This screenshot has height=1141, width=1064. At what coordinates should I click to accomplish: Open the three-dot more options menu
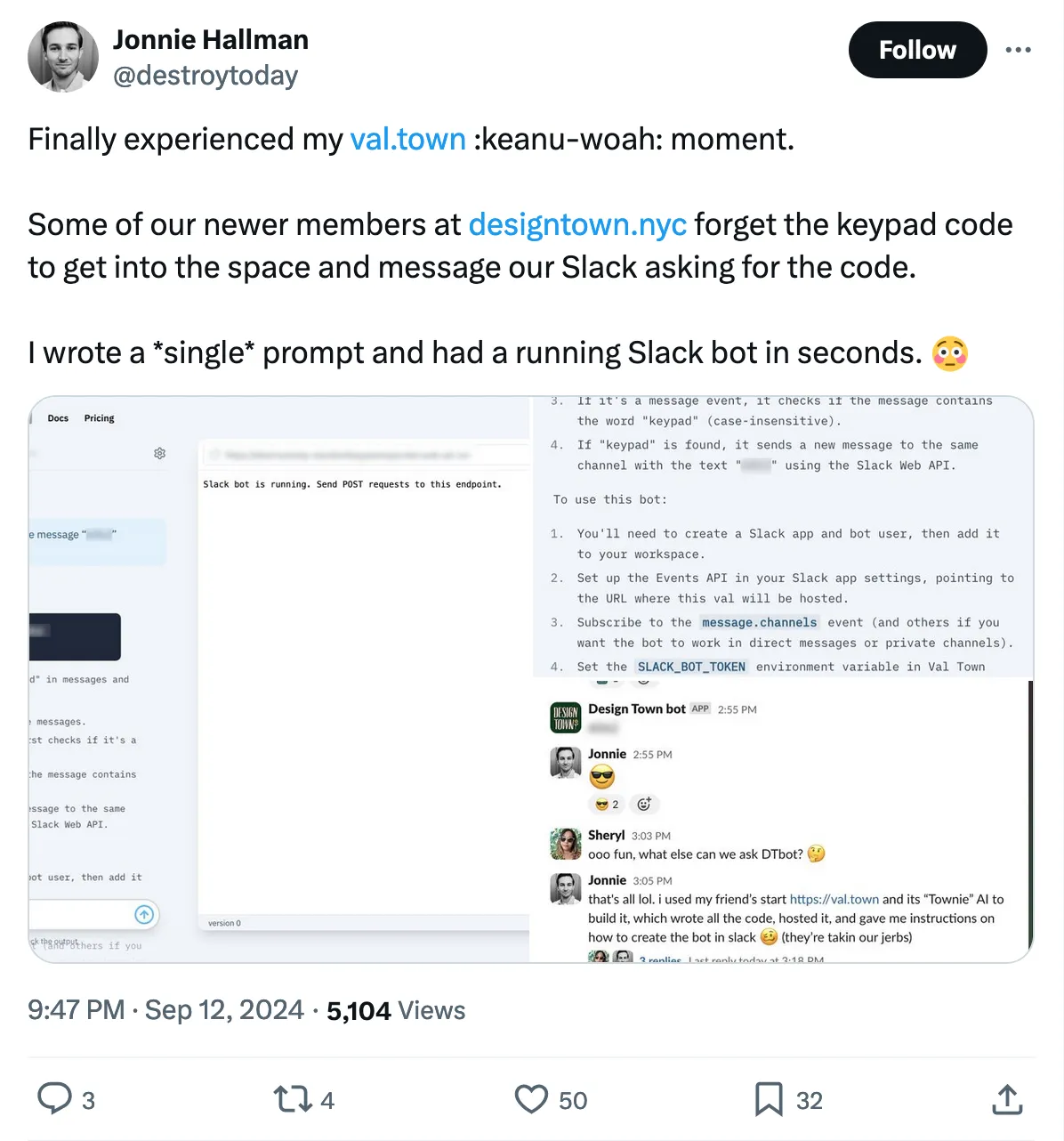click(x=1018, y=50)
